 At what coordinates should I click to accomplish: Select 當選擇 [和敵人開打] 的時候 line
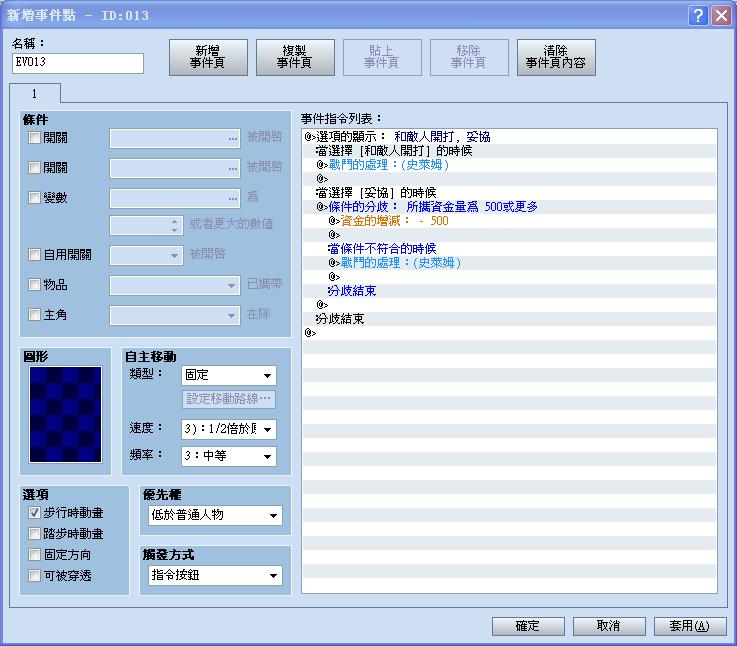(510, 151)
